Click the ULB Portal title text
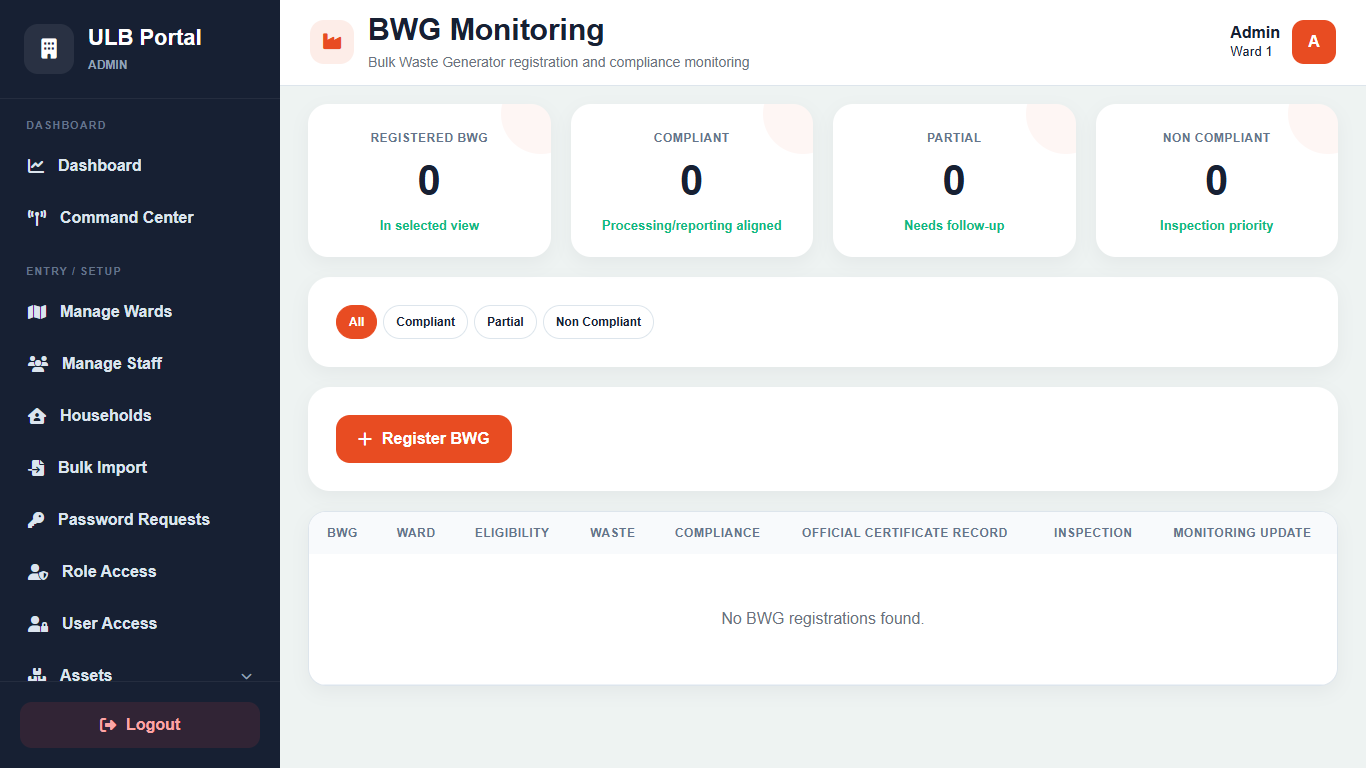Image resolution: width=1366 pixels, height=768 pixels. click(x=145, y=38)
